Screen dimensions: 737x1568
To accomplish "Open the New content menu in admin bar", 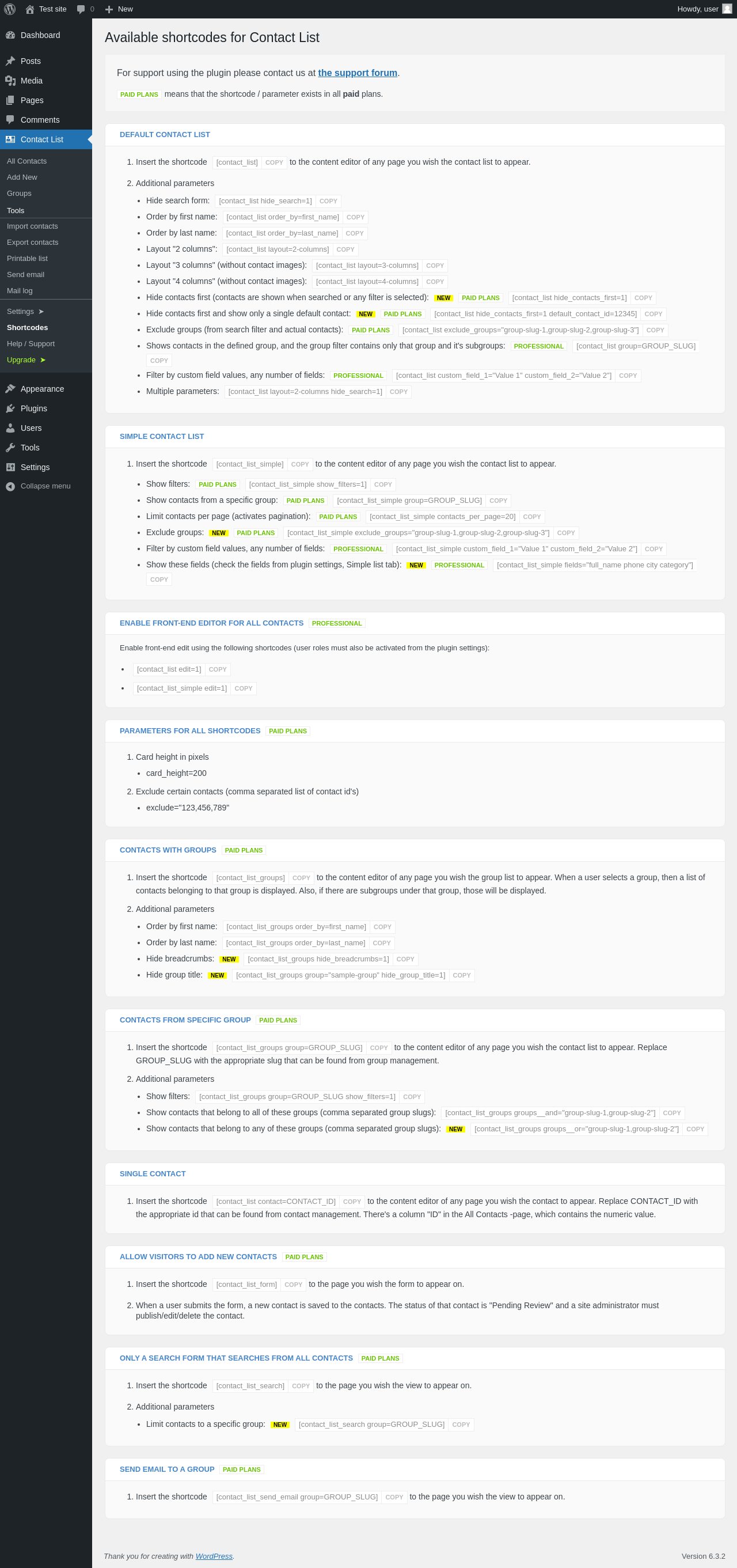I will point(119,9).
